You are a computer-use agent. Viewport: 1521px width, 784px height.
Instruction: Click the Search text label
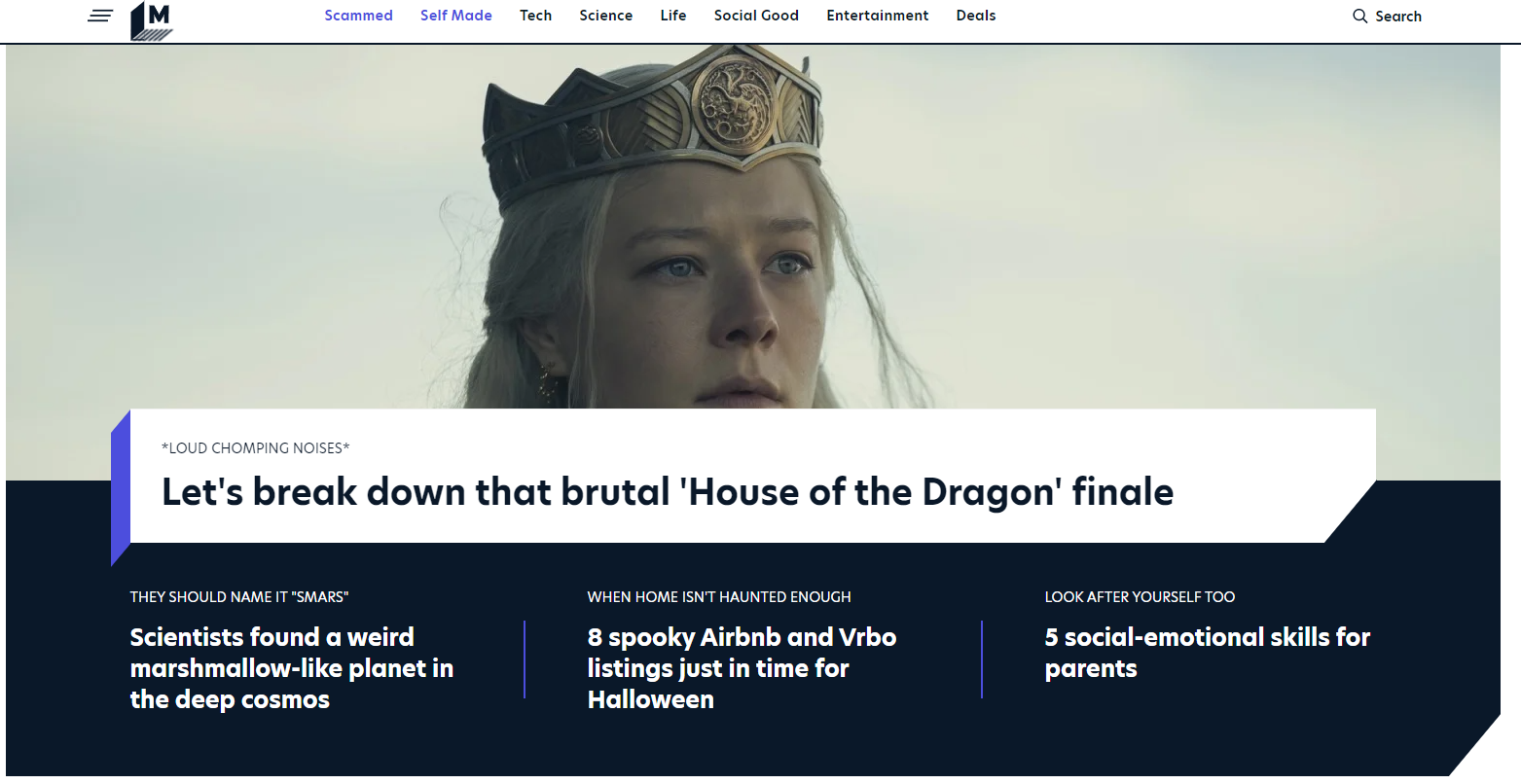click(1398, 17)
